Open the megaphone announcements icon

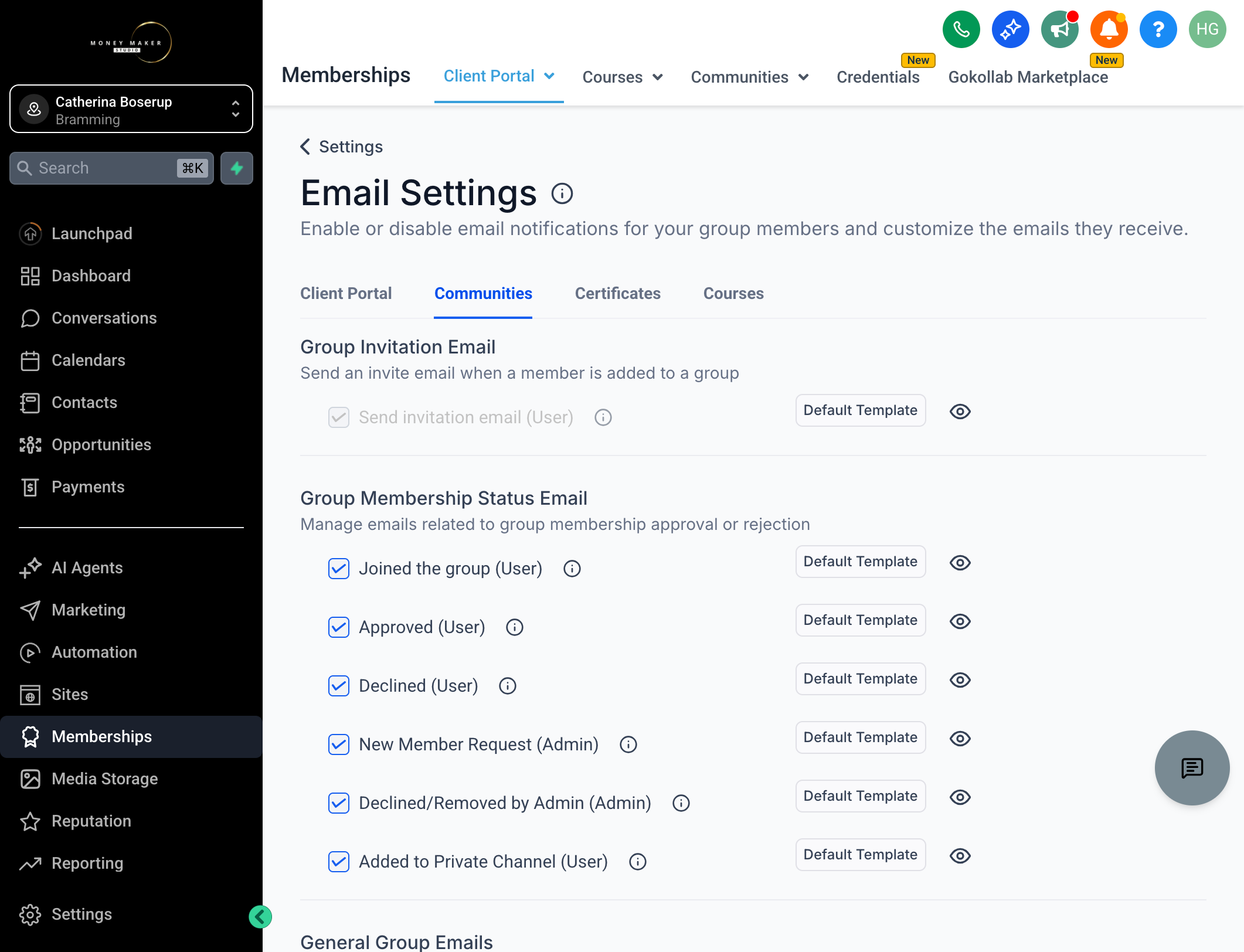(x=1059, y=29)
